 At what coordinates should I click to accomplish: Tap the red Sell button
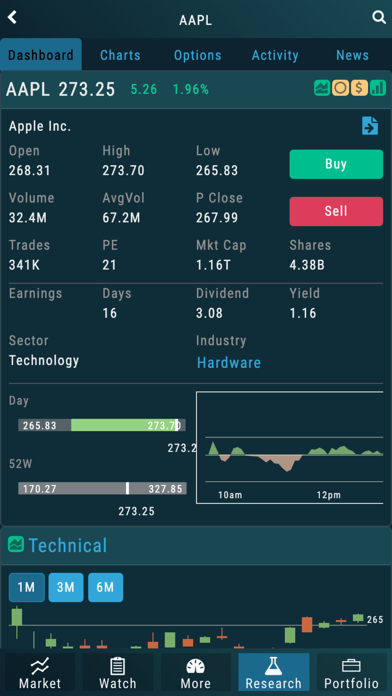click(336, 211)
